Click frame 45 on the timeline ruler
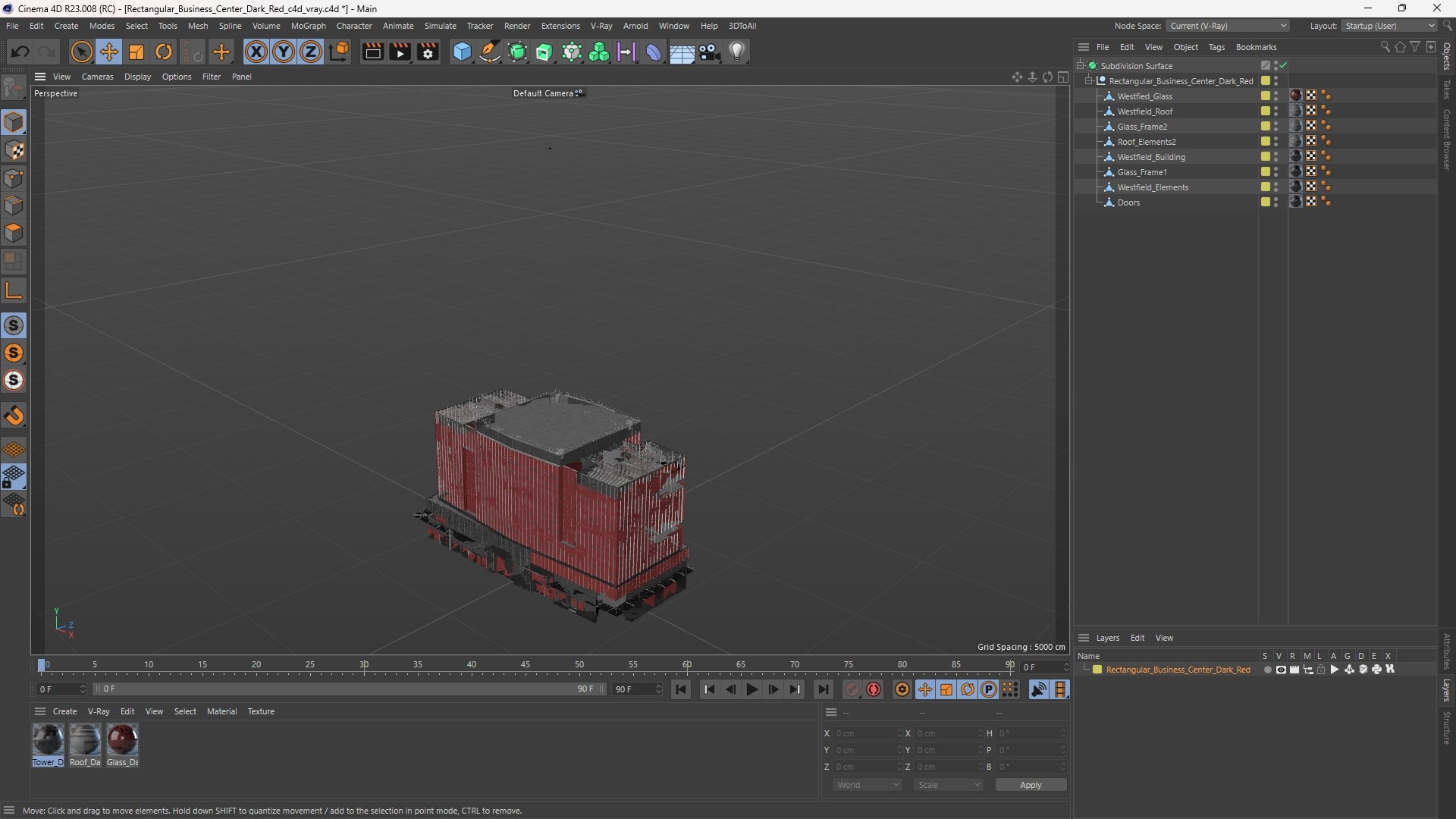1456x819 pixels. tap(526, 665)
